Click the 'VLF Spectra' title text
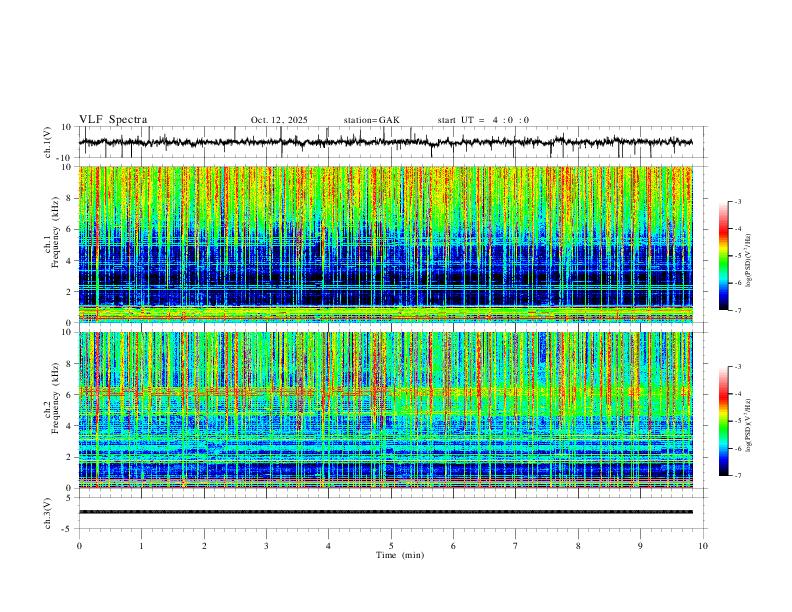Viewport: 792px width, 612px height. 113,120
